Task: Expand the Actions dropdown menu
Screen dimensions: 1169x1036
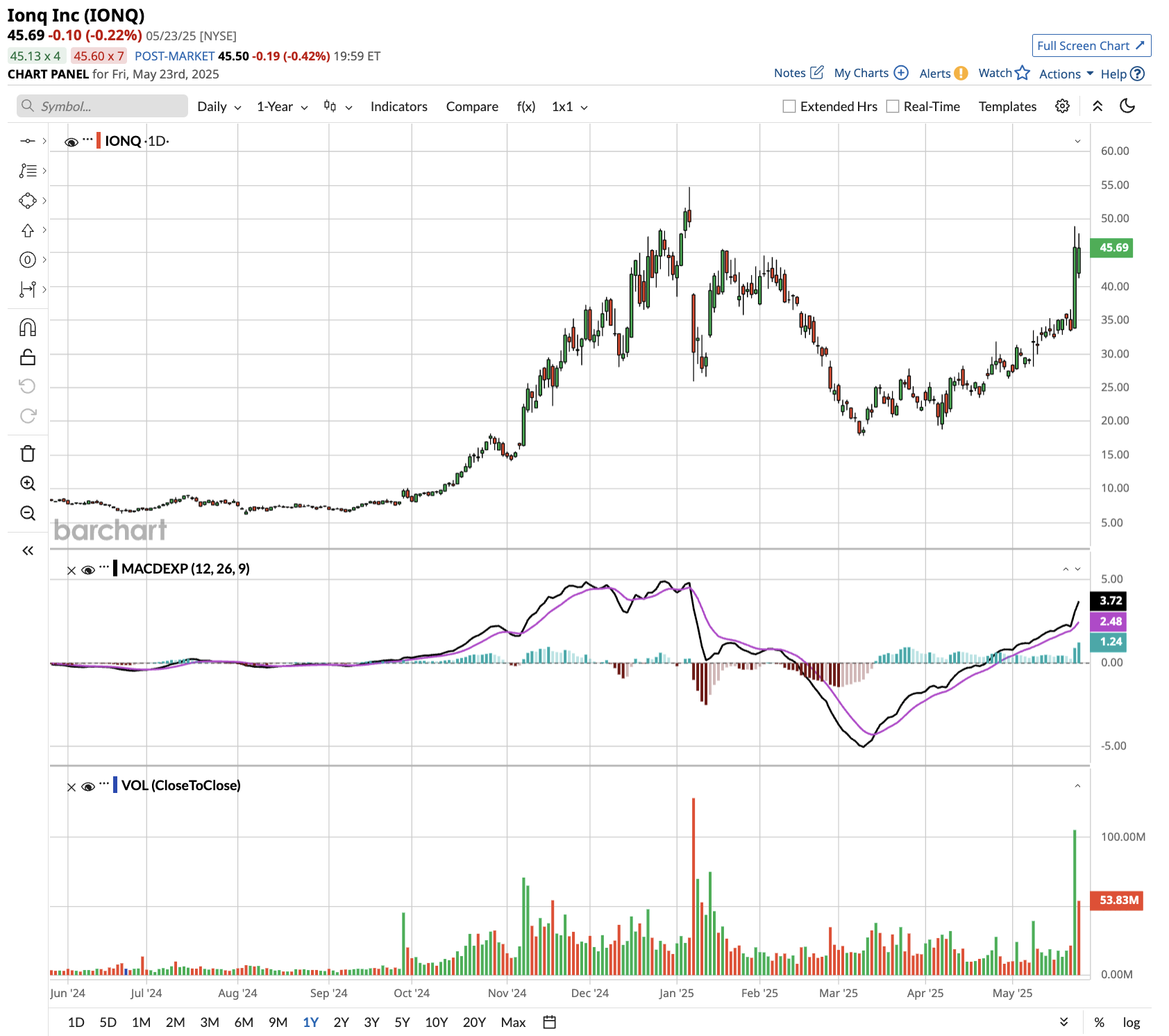Action: 1066,74
